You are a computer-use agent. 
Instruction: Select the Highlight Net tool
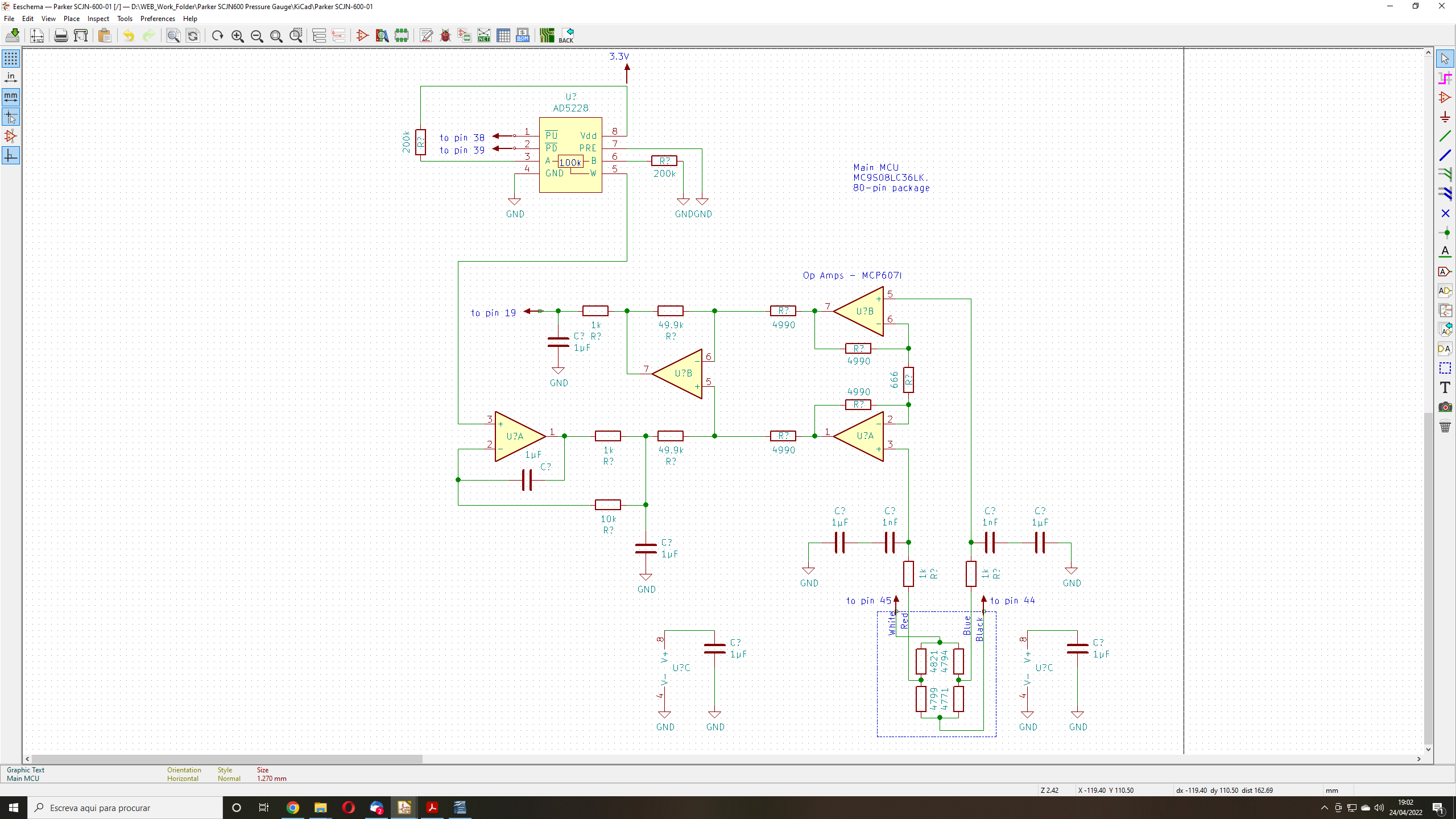point(1445,78)
